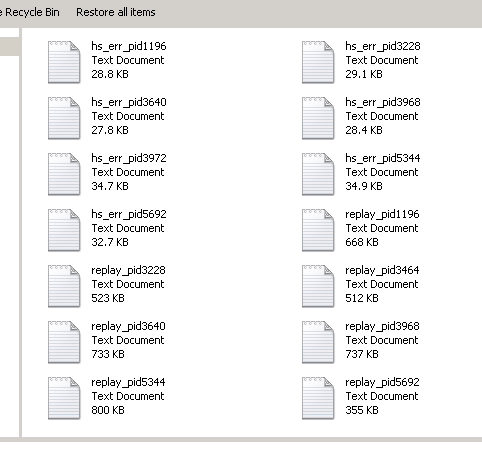Click the 32.7 KB size text
482x454 pixels.
[x=110, y=242]
